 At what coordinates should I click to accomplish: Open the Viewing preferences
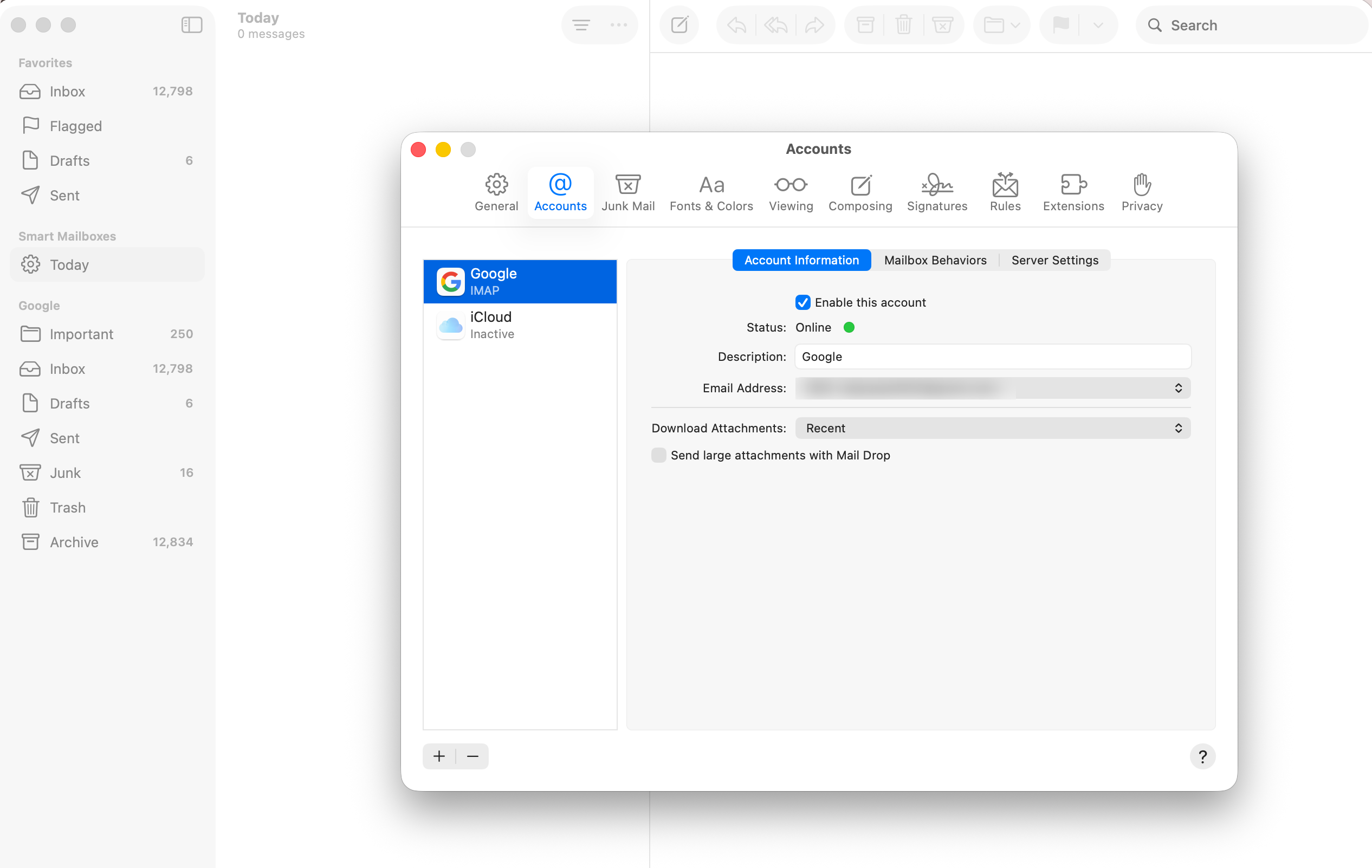click(x=790, y=192)
